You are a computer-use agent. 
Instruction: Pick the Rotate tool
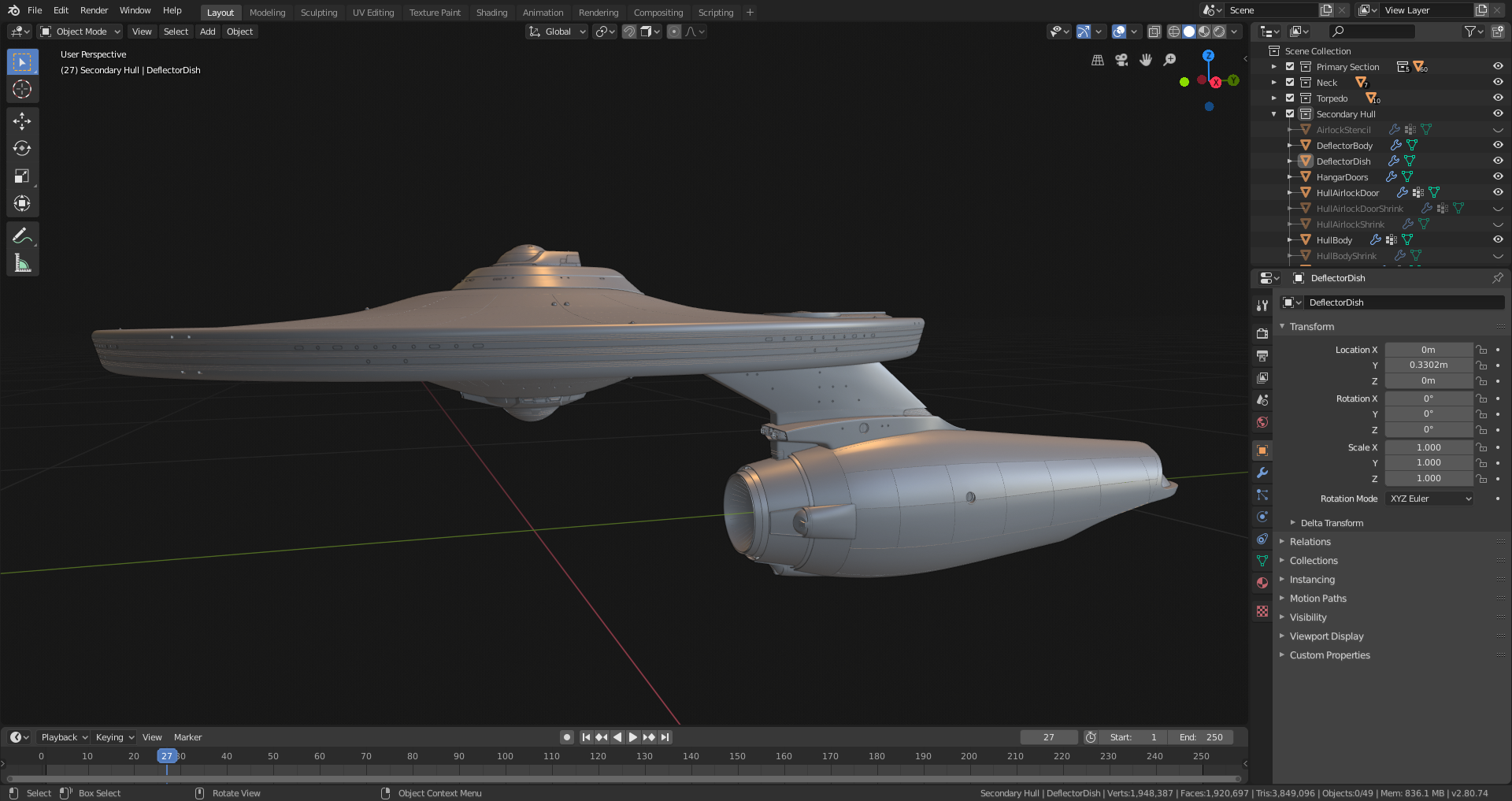coord(22,148)
